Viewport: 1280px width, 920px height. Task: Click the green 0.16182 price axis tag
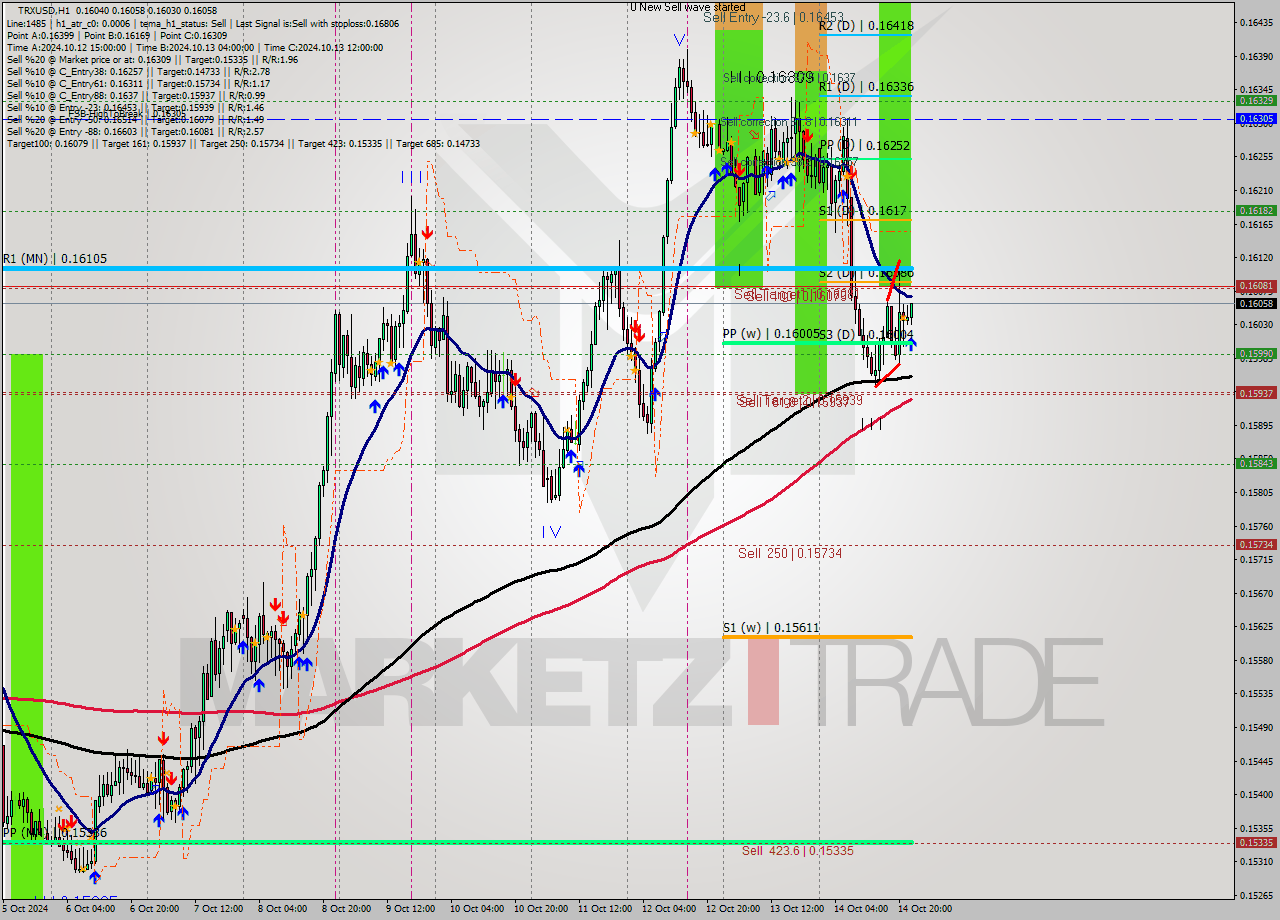point(1256,210)
